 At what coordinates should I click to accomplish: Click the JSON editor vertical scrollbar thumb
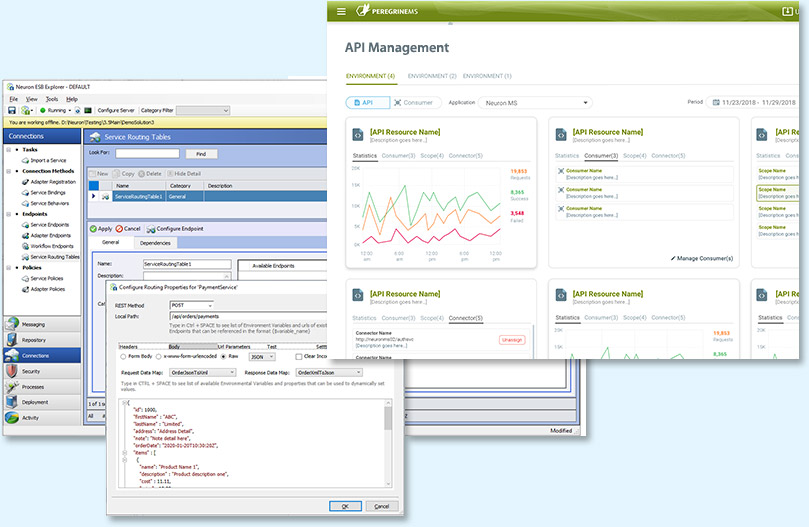(388, 419)
